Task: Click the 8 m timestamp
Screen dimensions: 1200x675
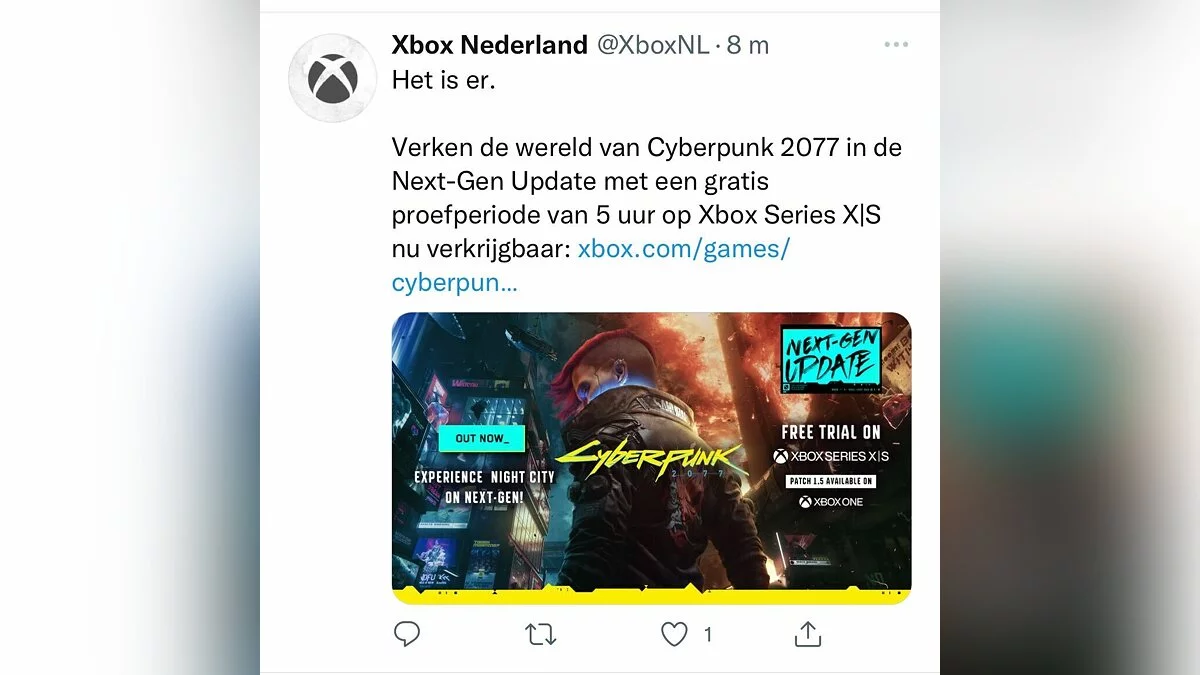Action: click(x=746, y=45)
